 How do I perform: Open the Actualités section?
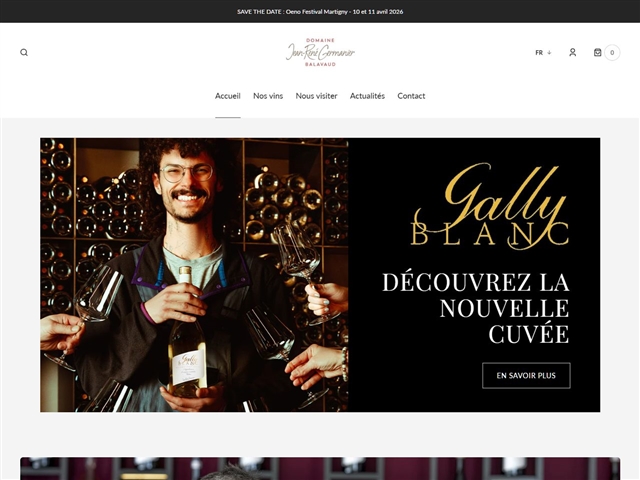(367, 96)
